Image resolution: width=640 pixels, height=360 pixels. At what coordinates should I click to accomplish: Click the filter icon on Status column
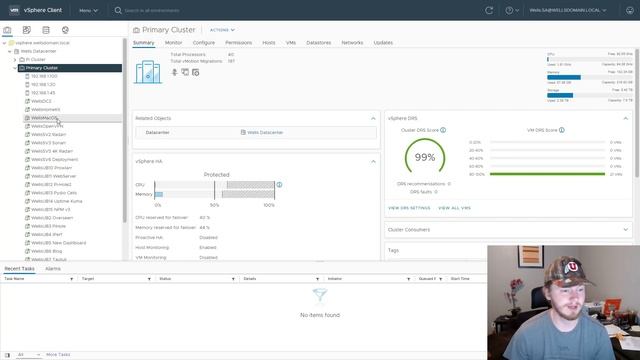(x=233, y=279)
